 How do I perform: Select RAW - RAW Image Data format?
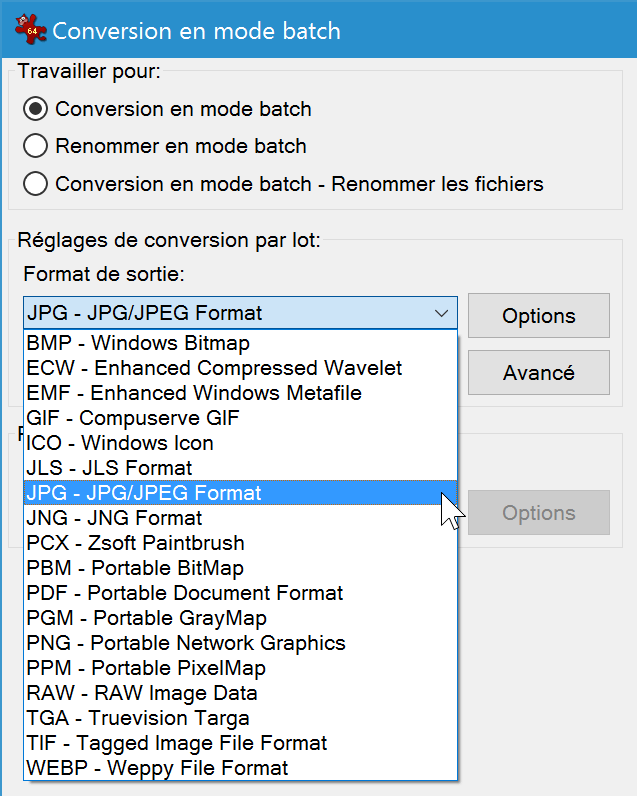(241, 693)
